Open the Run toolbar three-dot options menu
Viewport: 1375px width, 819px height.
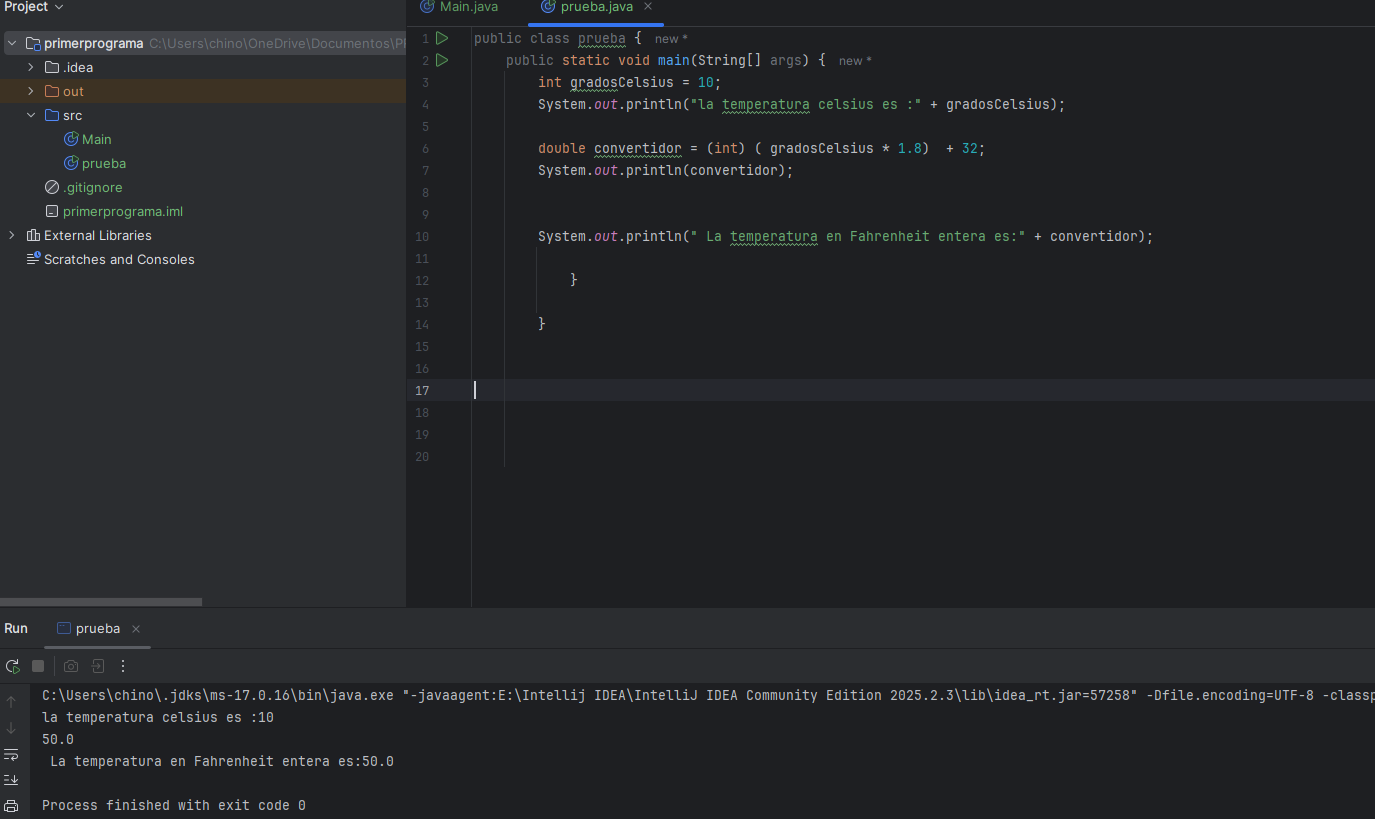click(123, 666)
